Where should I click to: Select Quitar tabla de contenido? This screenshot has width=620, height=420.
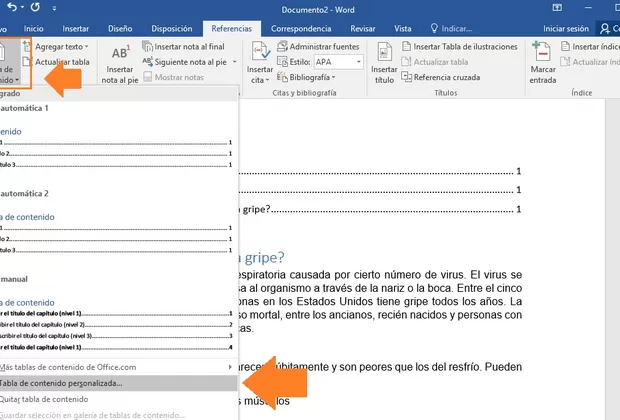117,399
